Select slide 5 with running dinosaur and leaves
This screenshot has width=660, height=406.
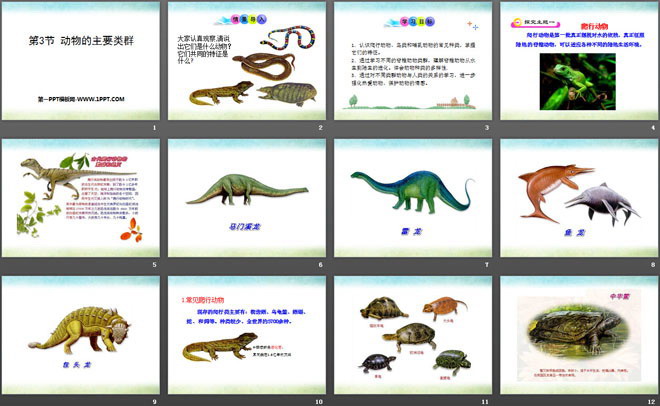click(80, 198)
